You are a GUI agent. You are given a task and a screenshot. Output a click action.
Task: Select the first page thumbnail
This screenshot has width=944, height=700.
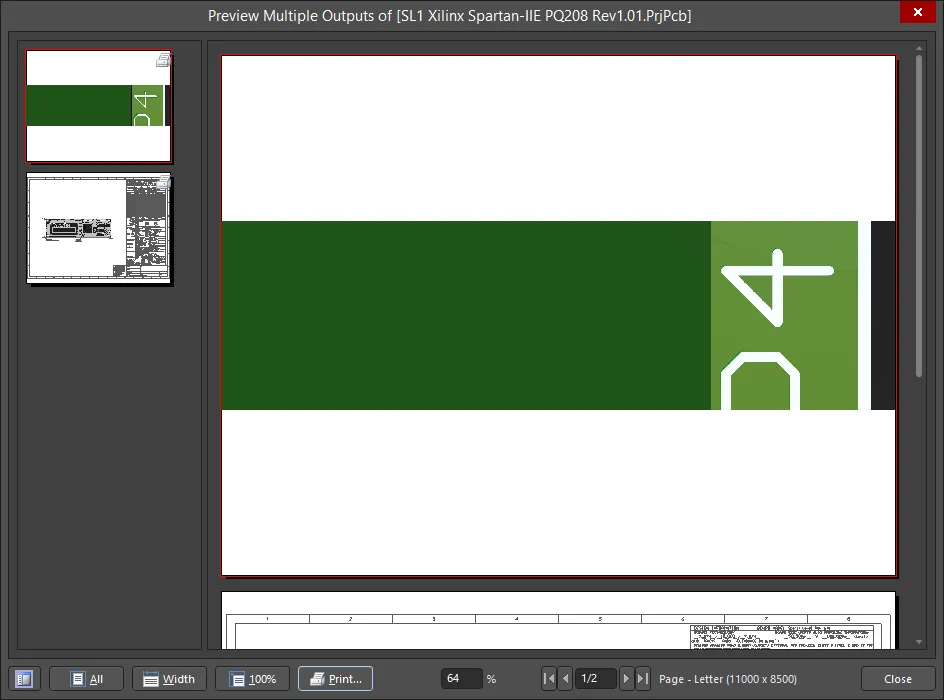pos(98,106)
